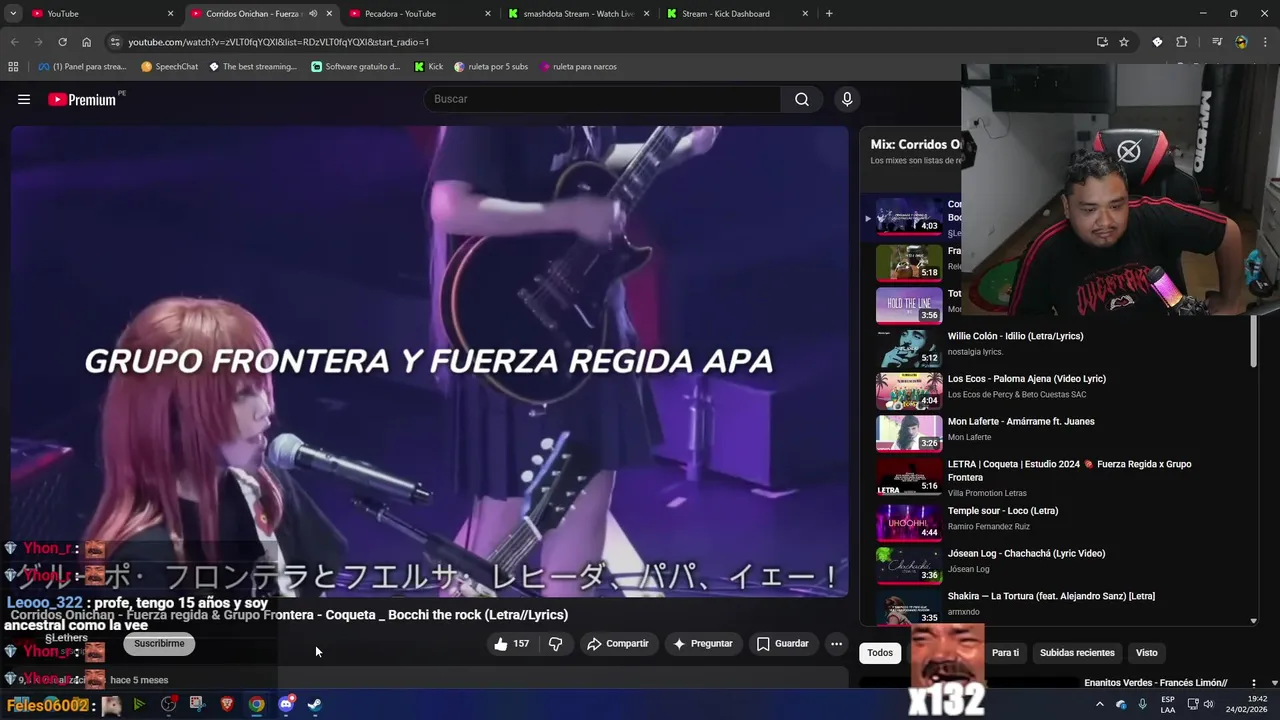Open a new browser tab
The image size is (1280, 720).
(x=829, y=14)
